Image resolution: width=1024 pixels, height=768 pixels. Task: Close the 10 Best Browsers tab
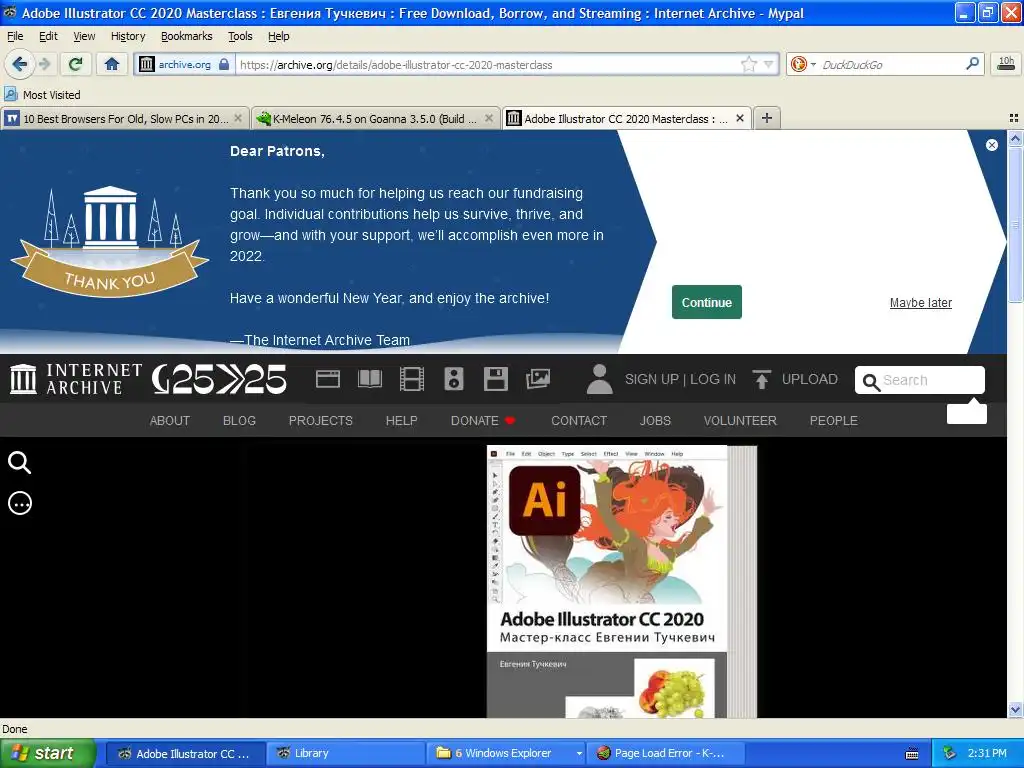[238, 118]
